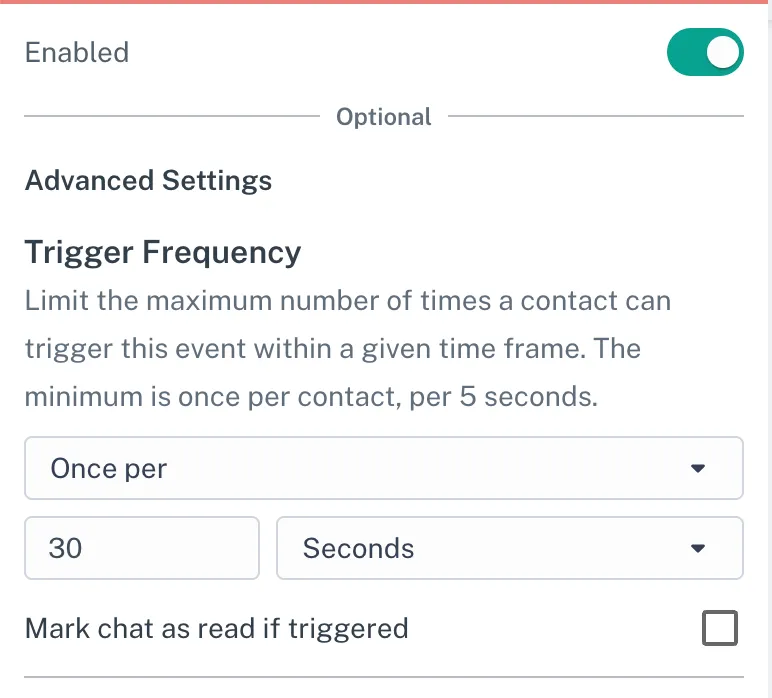Toggle the Enabled switch off
The width and height of the screenshot is (772, 698).
pos(705,52)
